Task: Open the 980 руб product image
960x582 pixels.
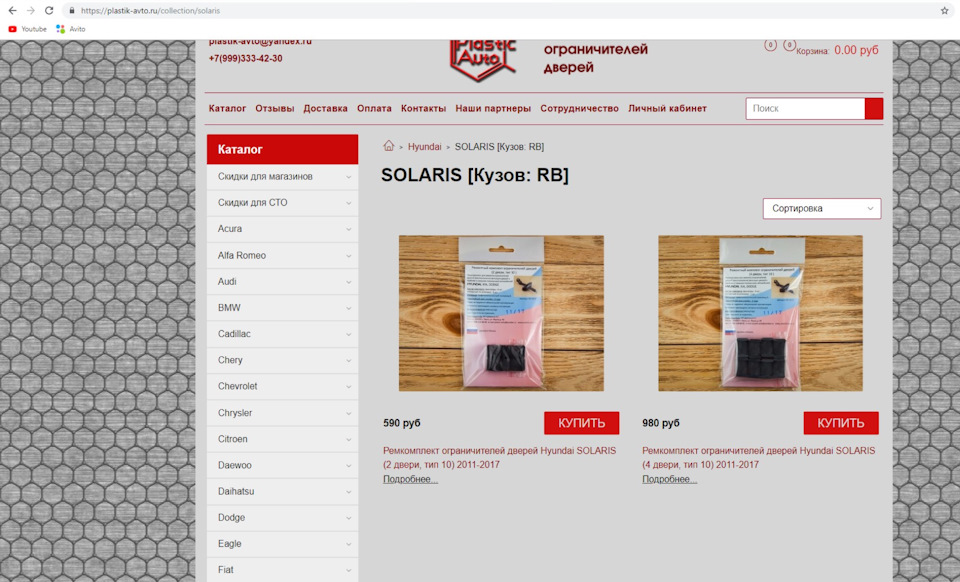Action: pyautogui.click(x=760, y=313)
